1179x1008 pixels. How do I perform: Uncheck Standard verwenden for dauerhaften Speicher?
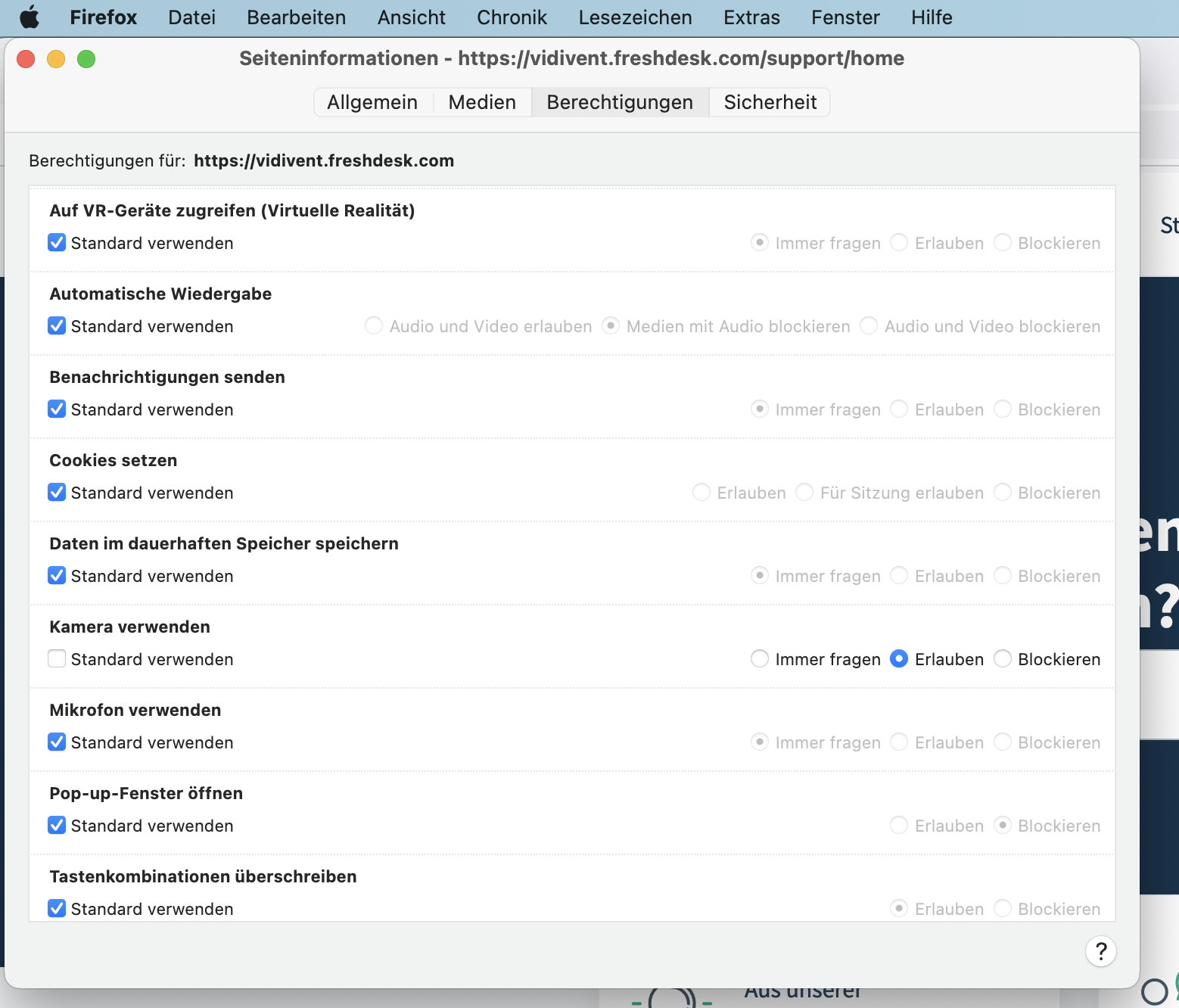click(57, 575)
